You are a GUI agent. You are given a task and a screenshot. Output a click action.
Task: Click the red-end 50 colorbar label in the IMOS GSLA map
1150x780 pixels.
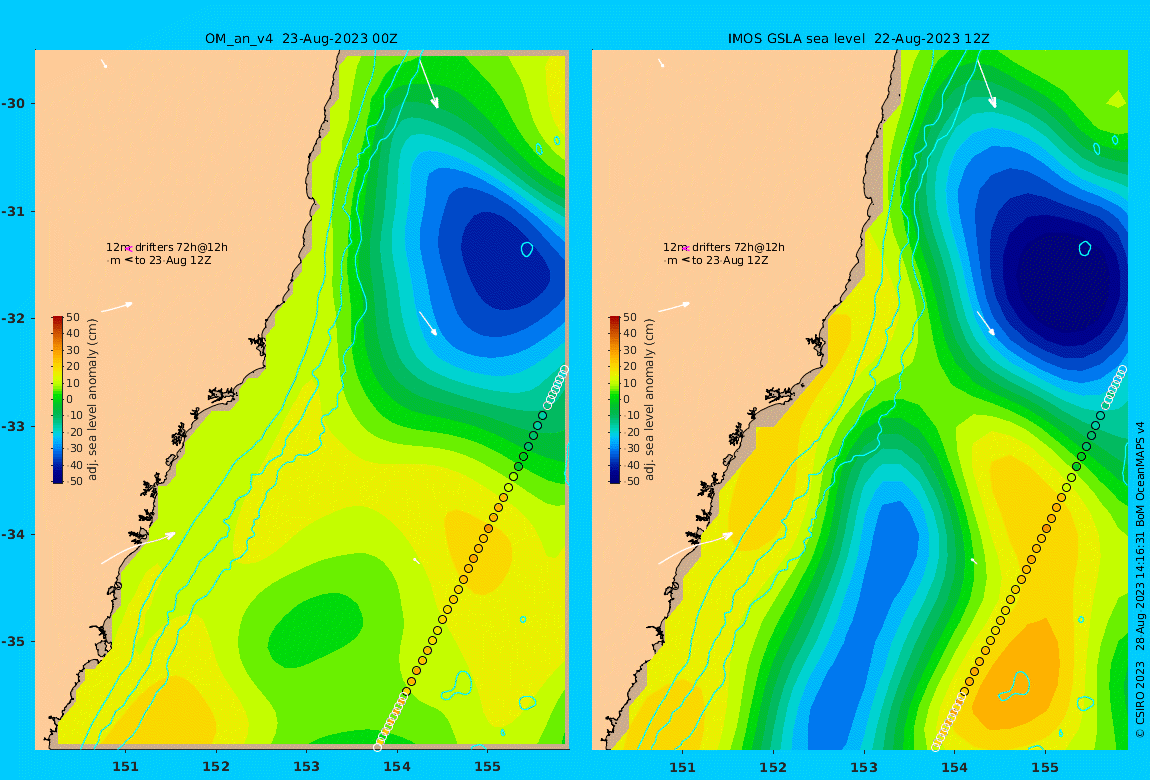(630, 317)
